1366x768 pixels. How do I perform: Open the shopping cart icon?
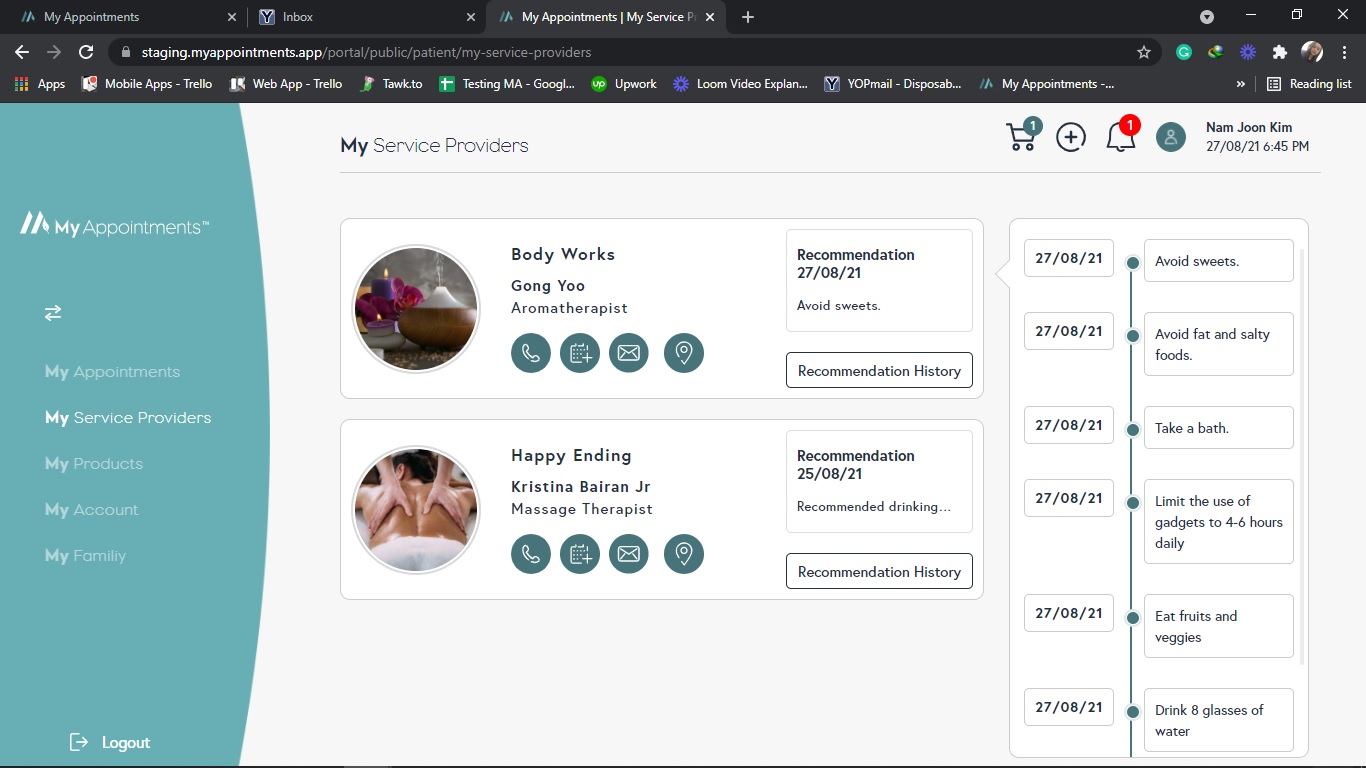1021,137
